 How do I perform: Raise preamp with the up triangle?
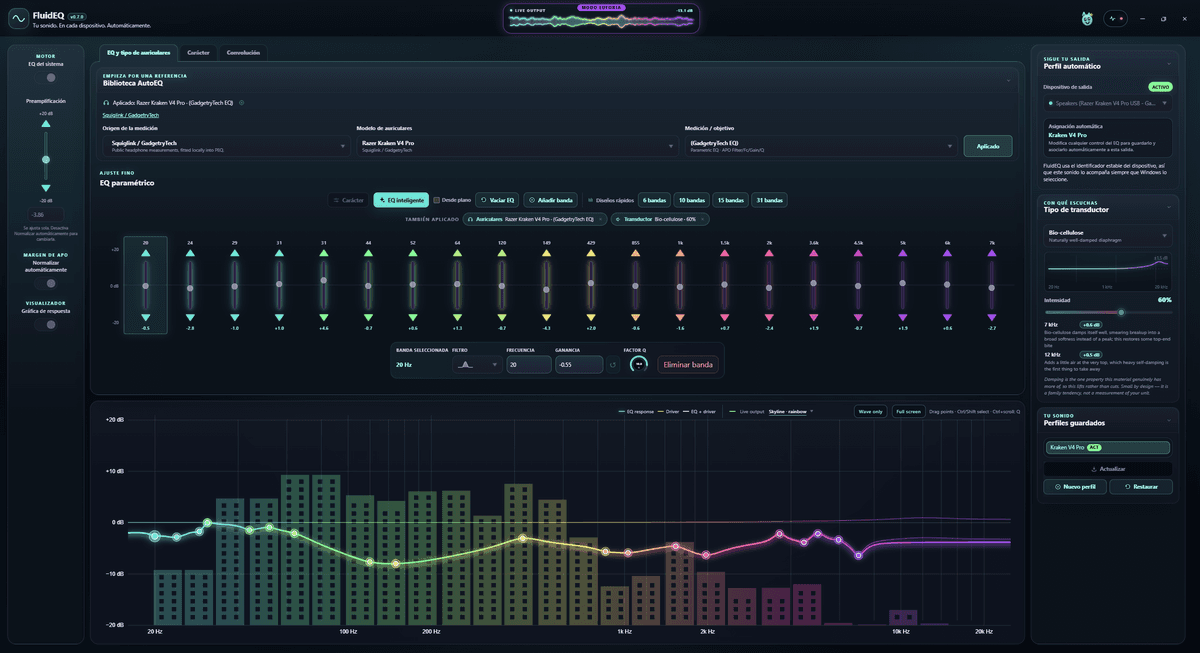click(x=45, y=123)
